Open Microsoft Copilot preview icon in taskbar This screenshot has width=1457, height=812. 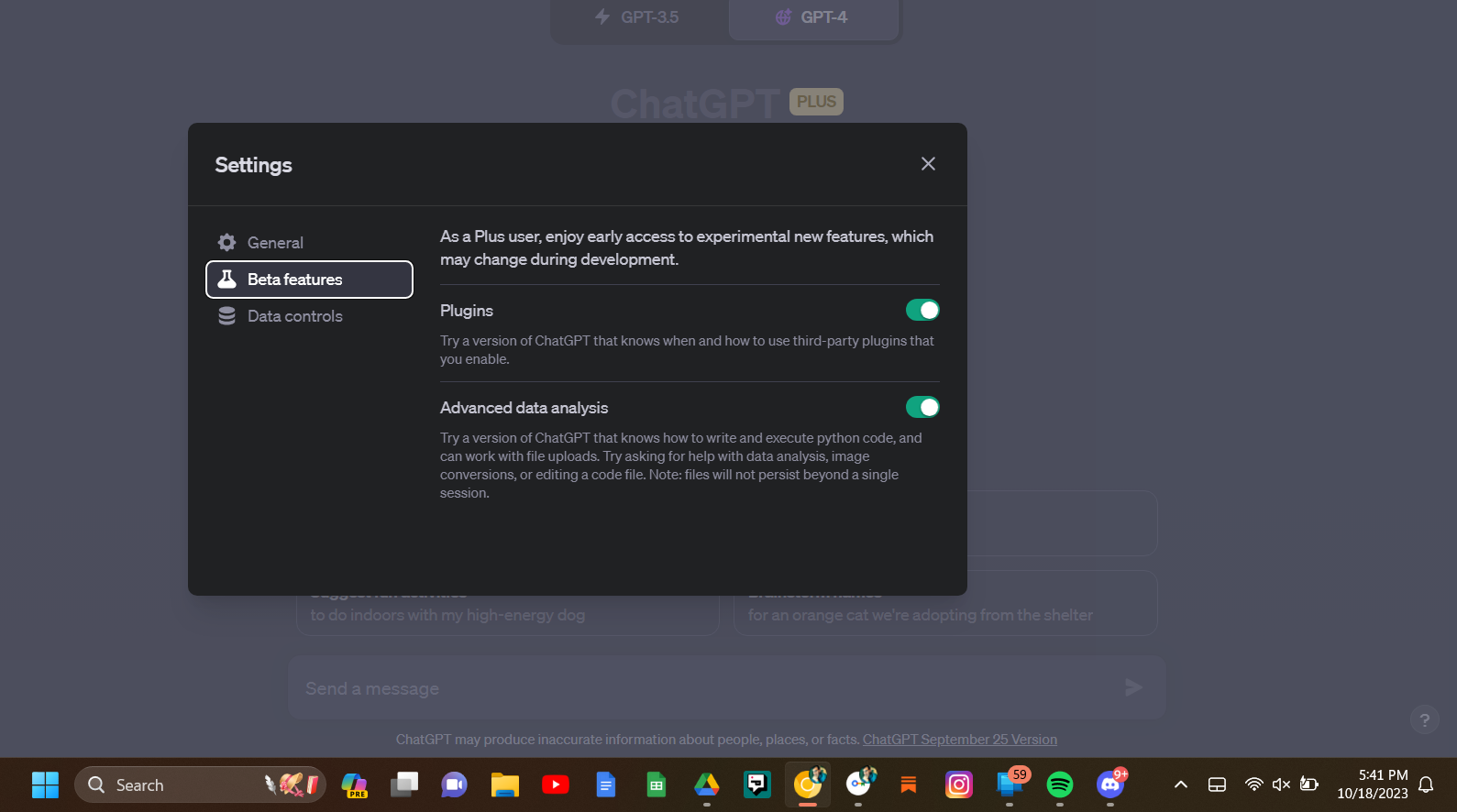click(354, 785)
